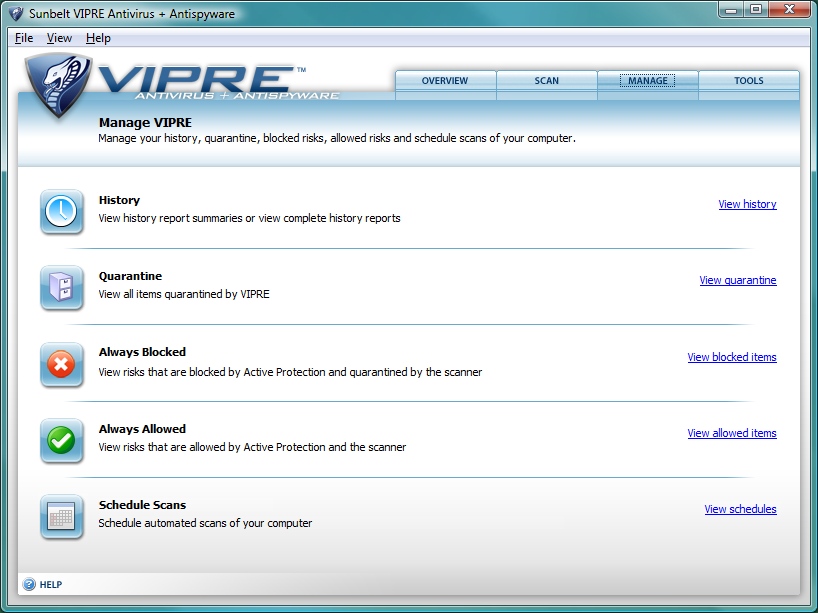This screenshot has width=818, height=613.
Task: Open the View schedules link
Action: [740, 509]
